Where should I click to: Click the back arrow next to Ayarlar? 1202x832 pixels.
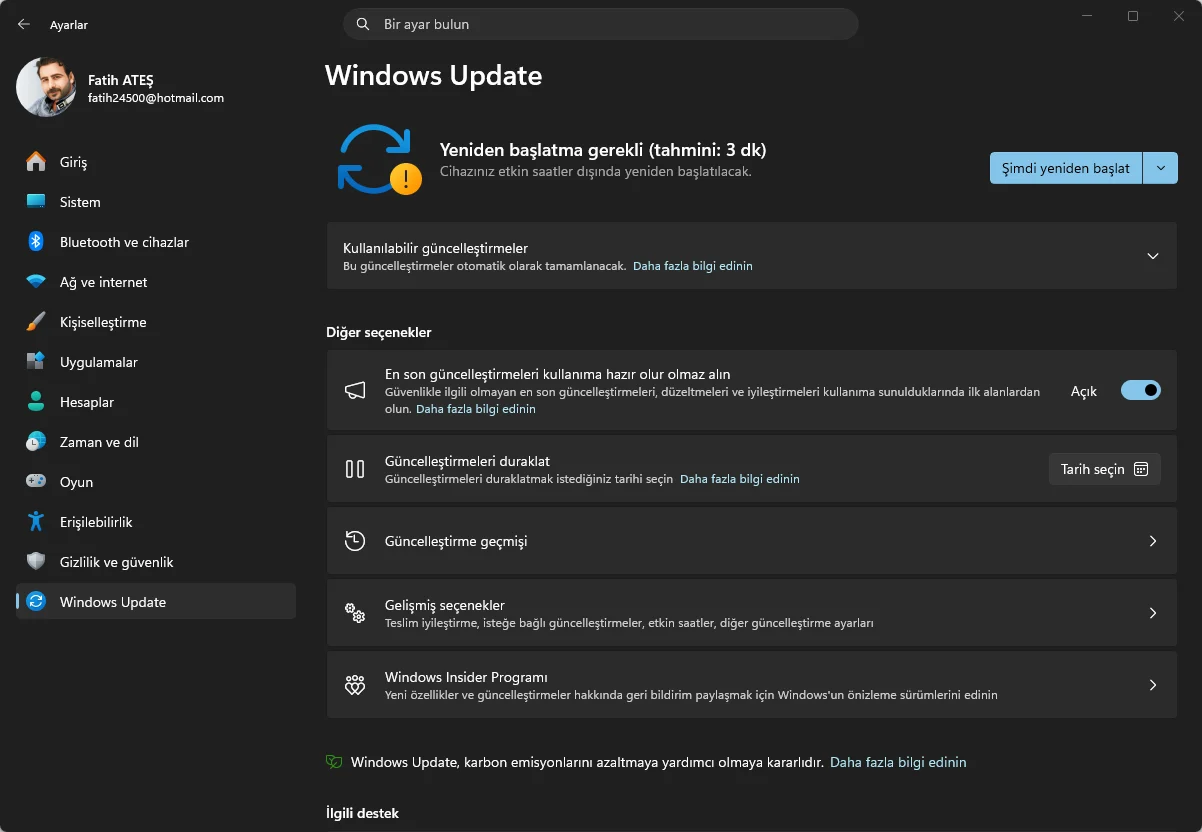point(24,24)
